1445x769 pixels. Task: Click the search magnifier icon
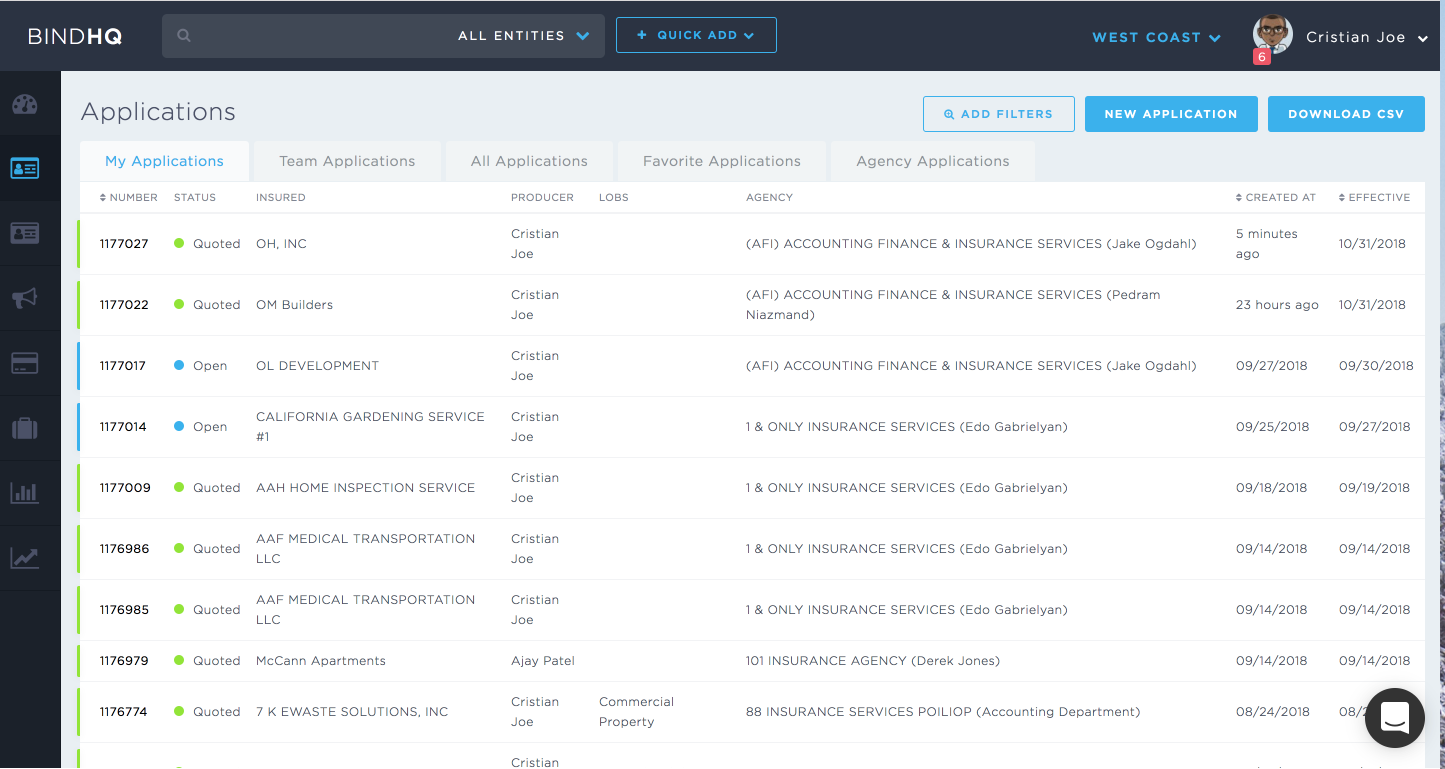click(x=184, y=35)
